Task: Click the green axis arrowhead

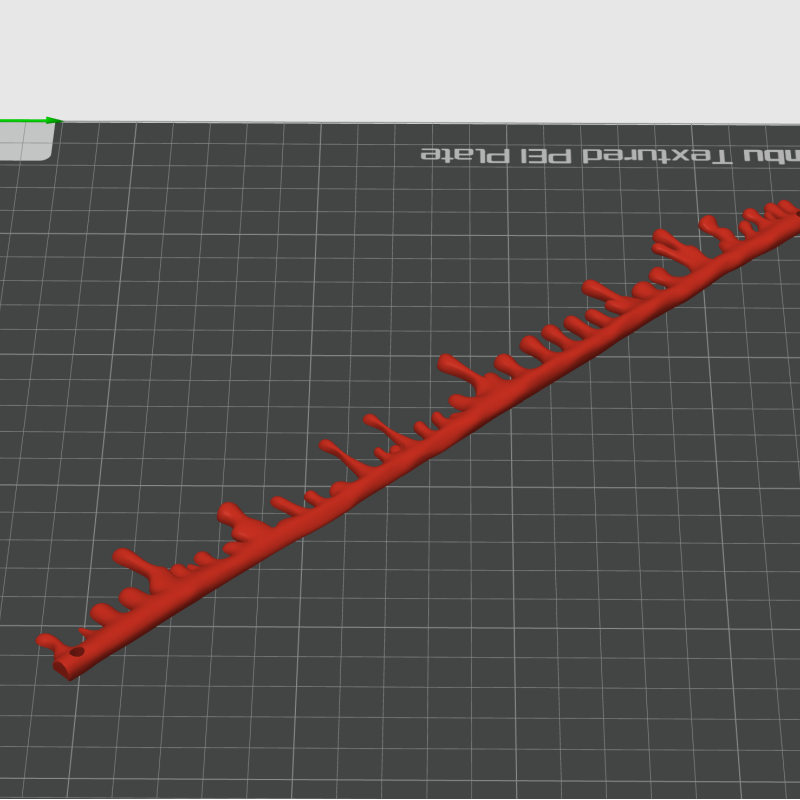Action: [54, 121]
